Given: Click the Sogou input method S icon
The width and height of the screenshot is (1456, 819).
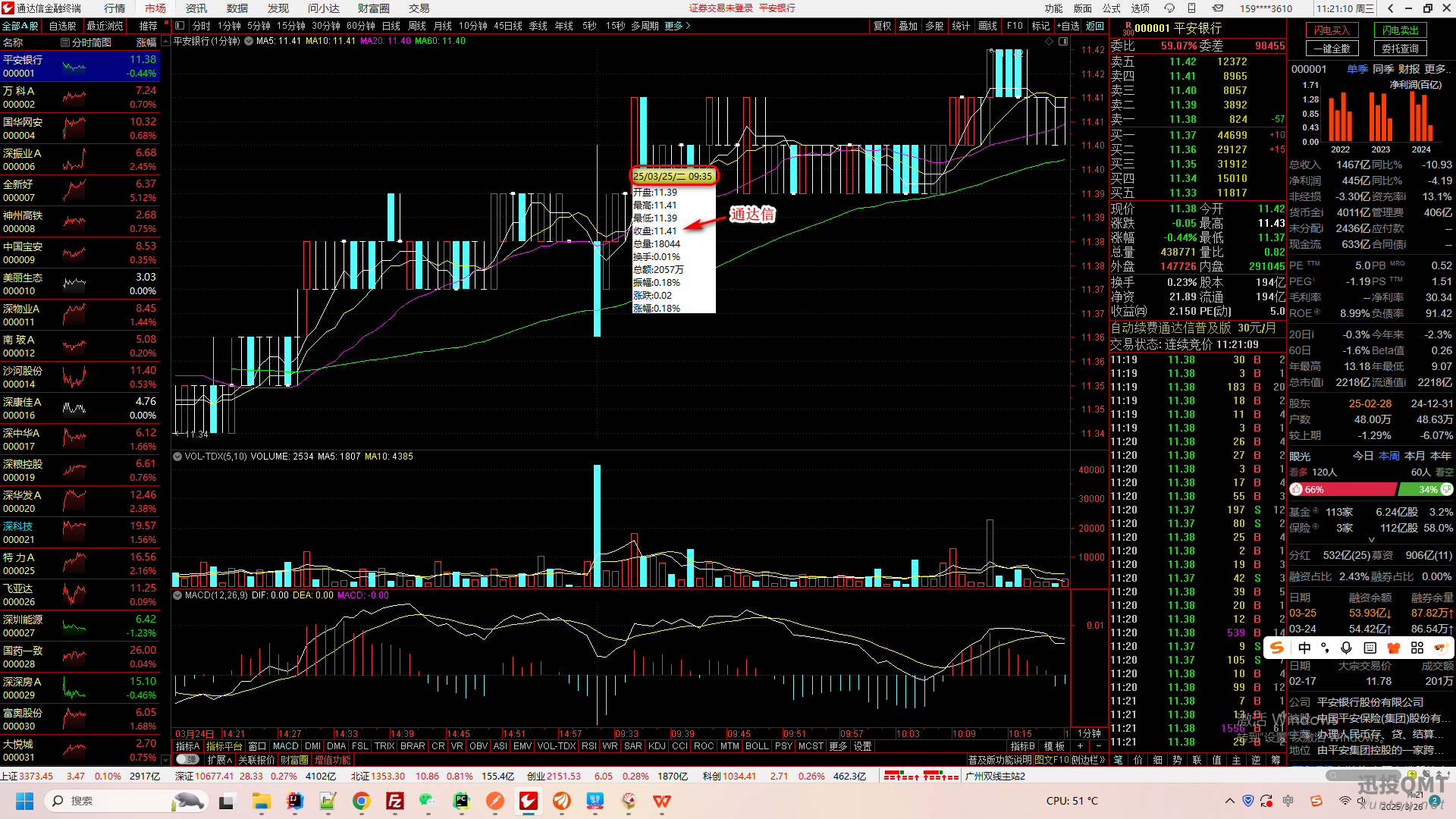Looking at the screenshot, I should (x=1278, y=648).
